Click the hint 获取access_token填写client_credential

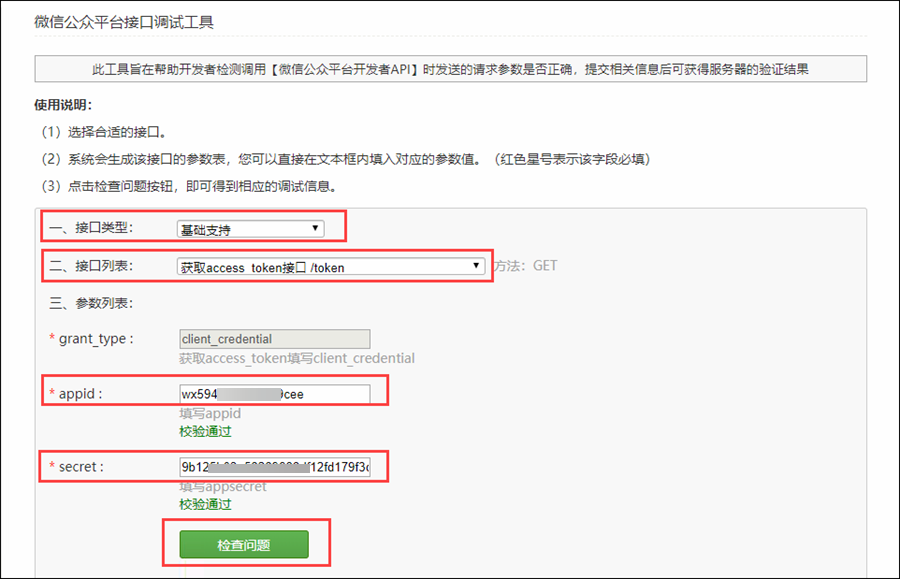click(297, 358)
